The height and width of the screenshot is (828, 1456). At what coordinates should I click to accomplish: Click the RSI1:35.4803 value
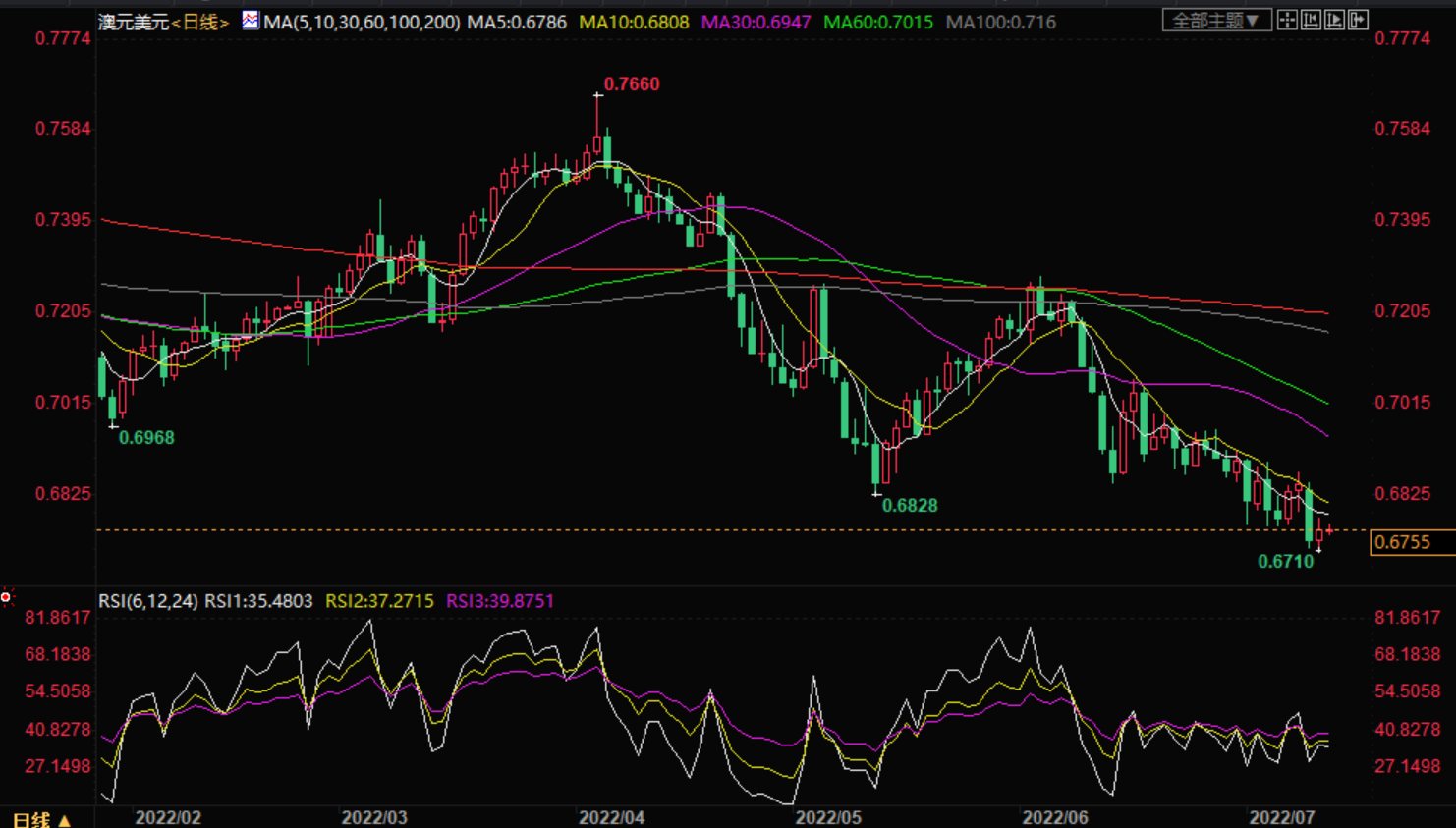point(258,601)
